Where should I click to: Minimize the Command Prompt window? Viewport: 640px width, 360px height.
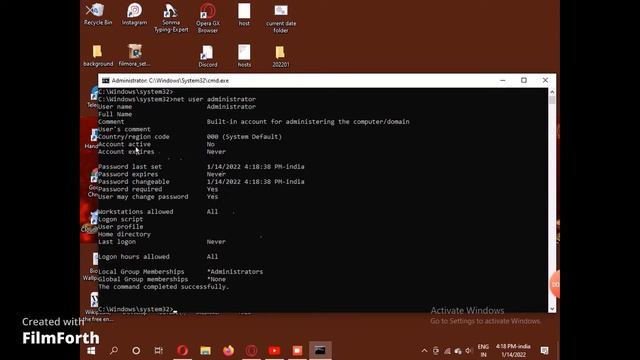coord(503,80)
